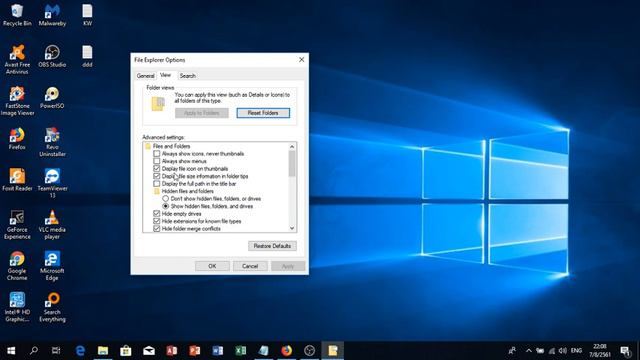Click the Cancel button
The image size is (640, 360).
pyautogui.click(x=250, y=266)
